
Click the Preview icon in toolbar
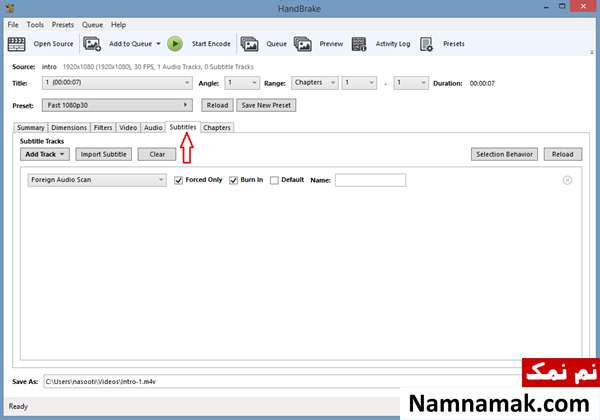click(303, 44)
